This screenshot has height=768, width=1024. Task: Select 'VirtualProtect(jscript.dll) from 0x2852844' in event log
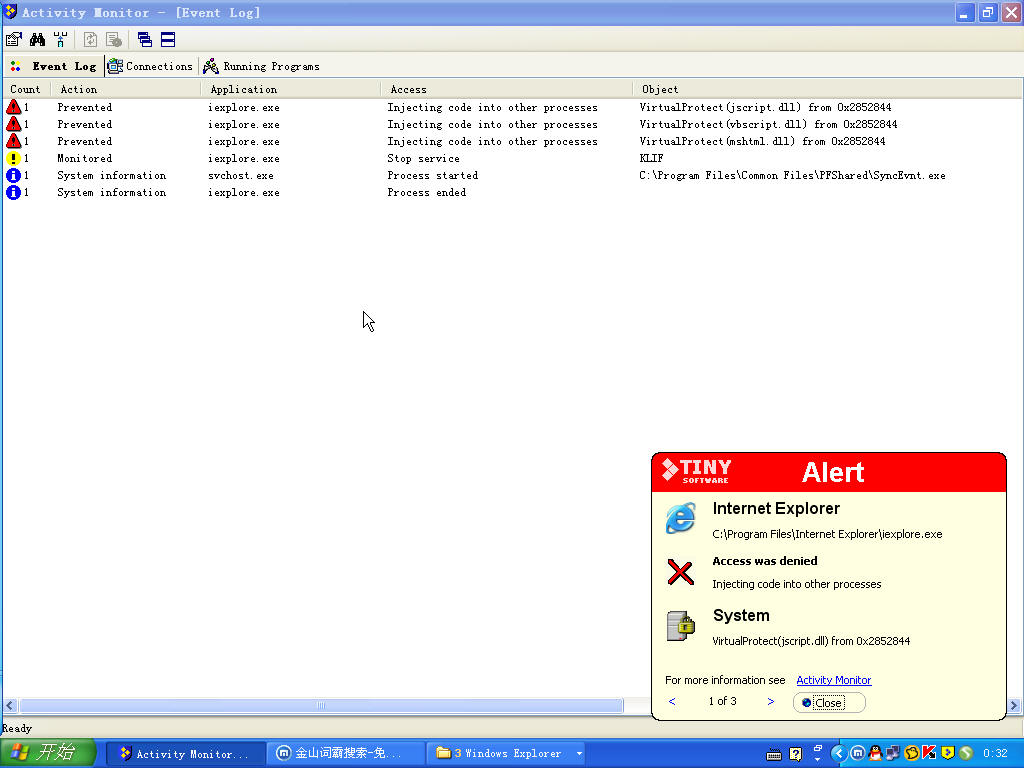765,107
